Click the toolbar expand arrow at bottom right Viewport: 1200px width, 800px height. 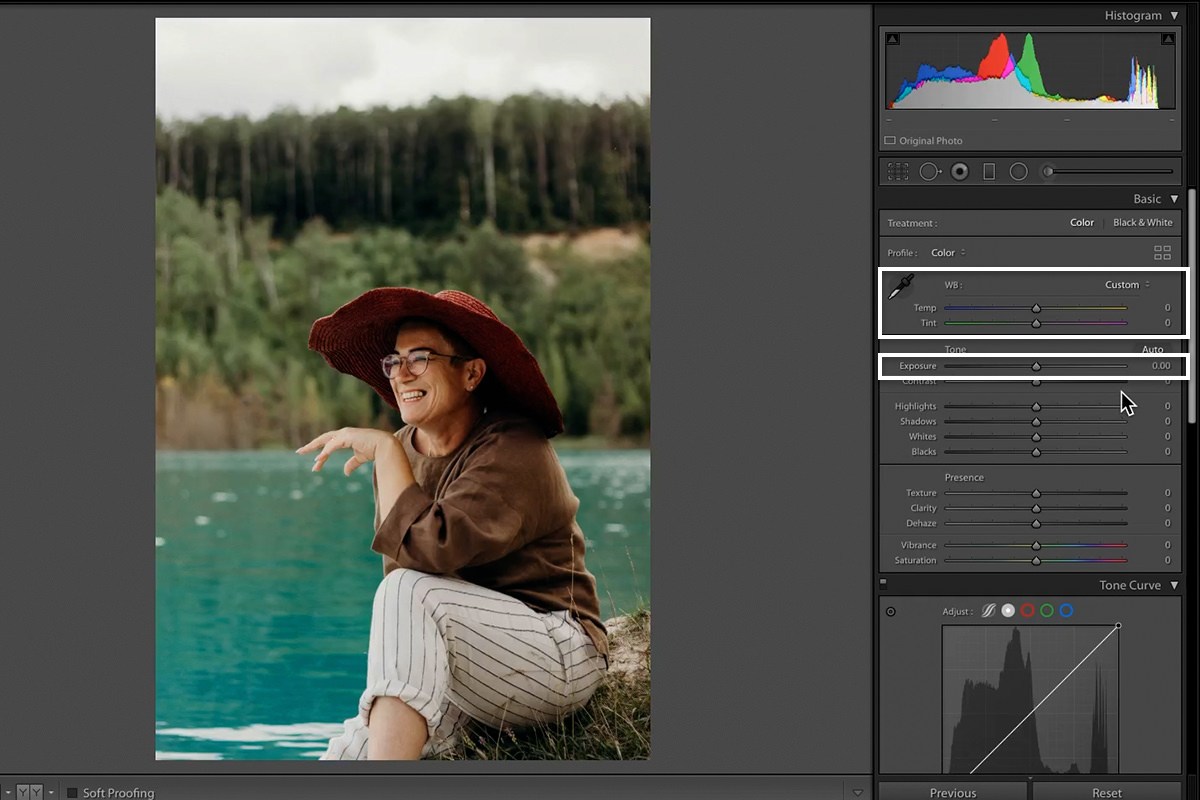pos(857,793)
